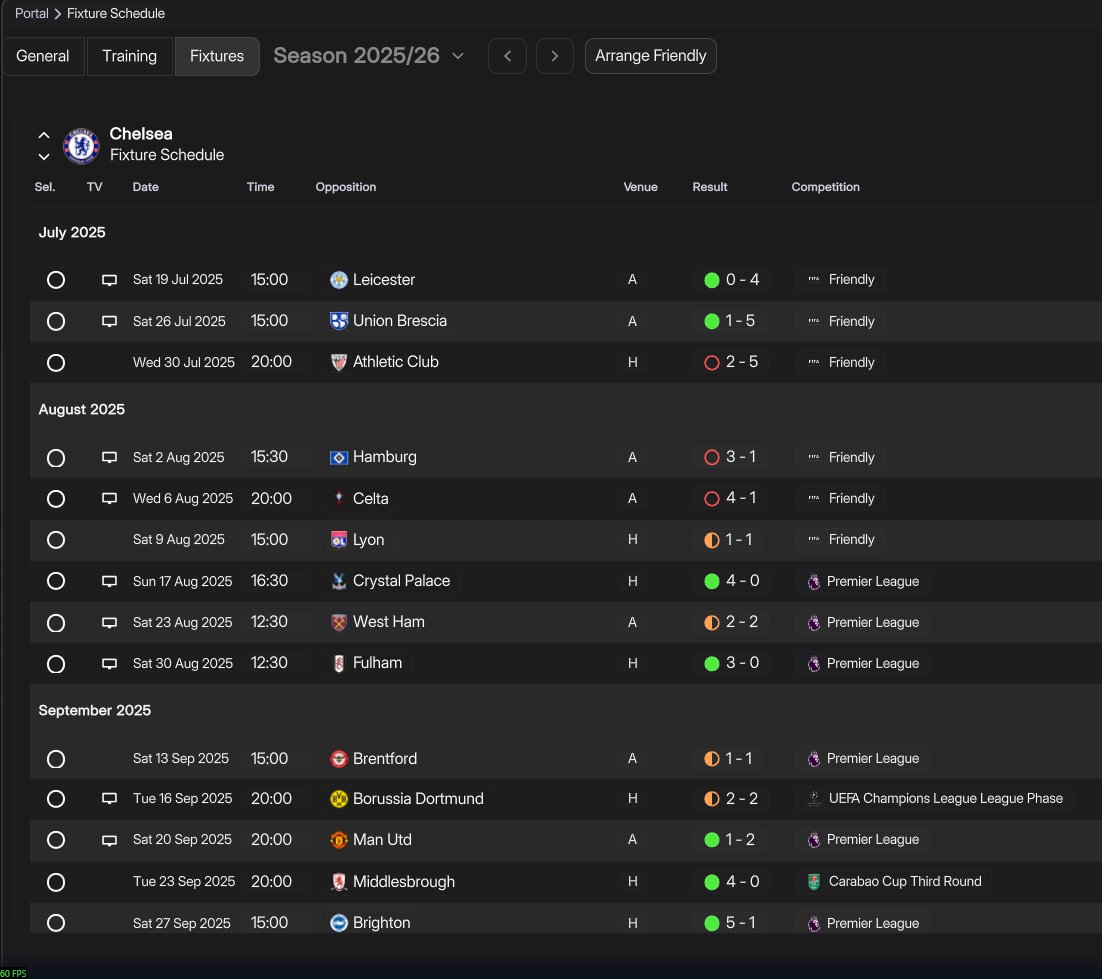Sort by Opposition column header

(346, 187)
